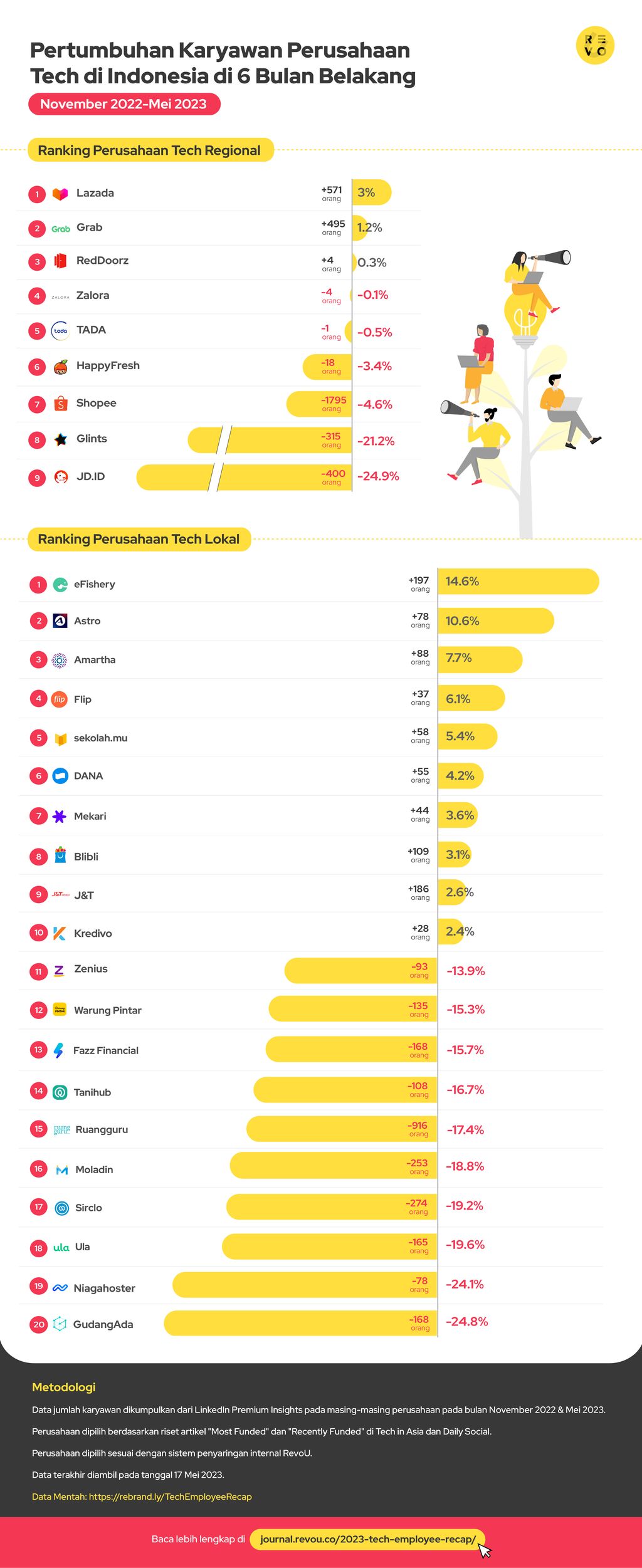
Task: Click the GudangAda hexagon logo
Action: (x=60, y=1324)
